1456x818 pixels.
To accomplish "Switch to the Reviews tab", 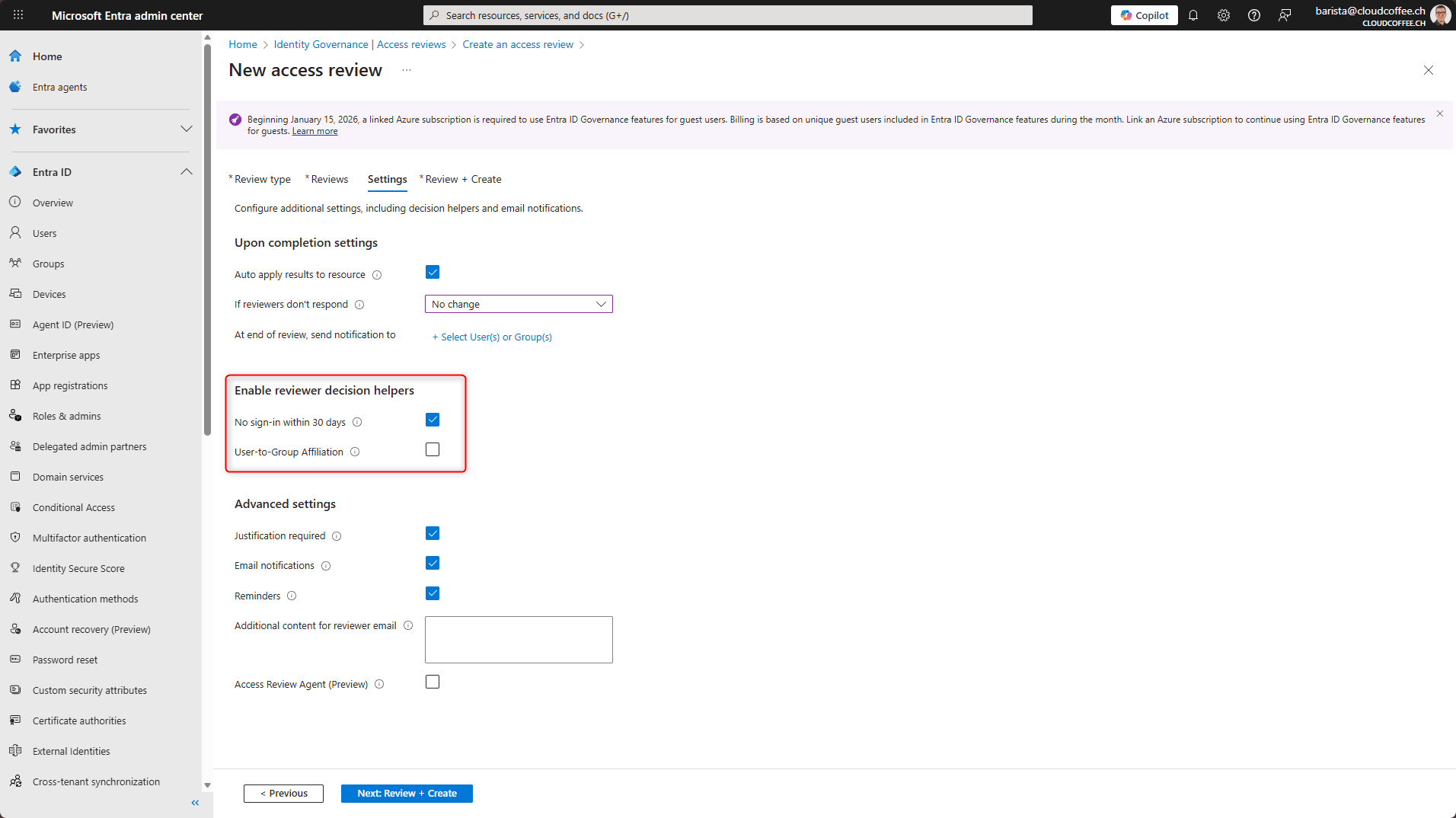I will coord(329,180).
